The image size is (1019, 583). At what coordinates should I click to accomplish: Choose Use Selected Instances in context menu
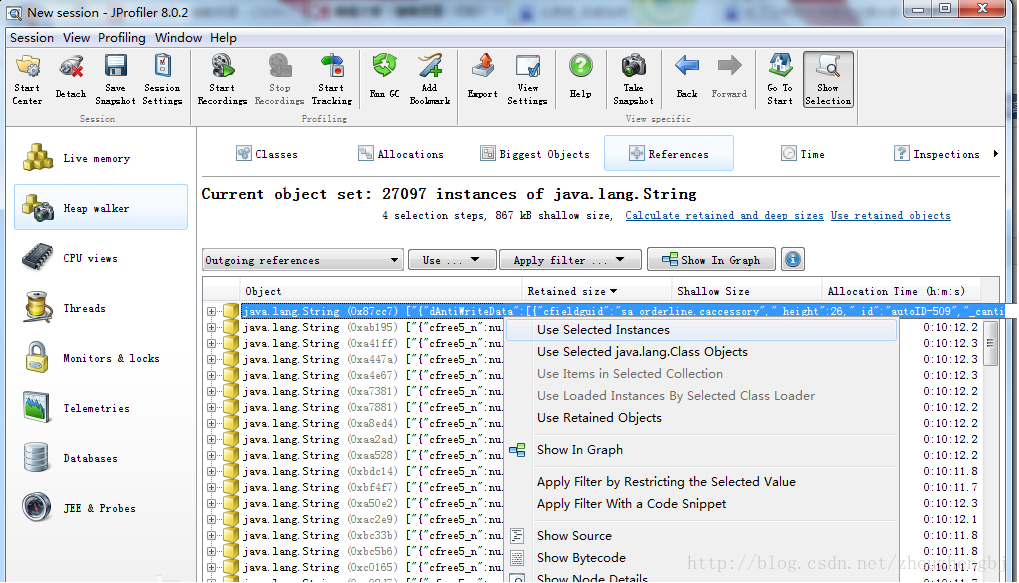point(701,330)
